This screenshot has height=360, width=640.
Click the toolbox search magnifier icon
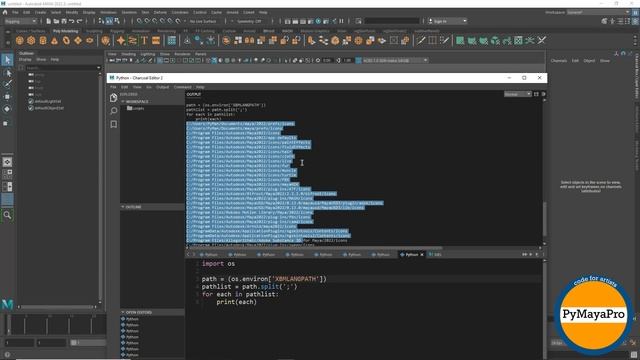tap(7, 215)
